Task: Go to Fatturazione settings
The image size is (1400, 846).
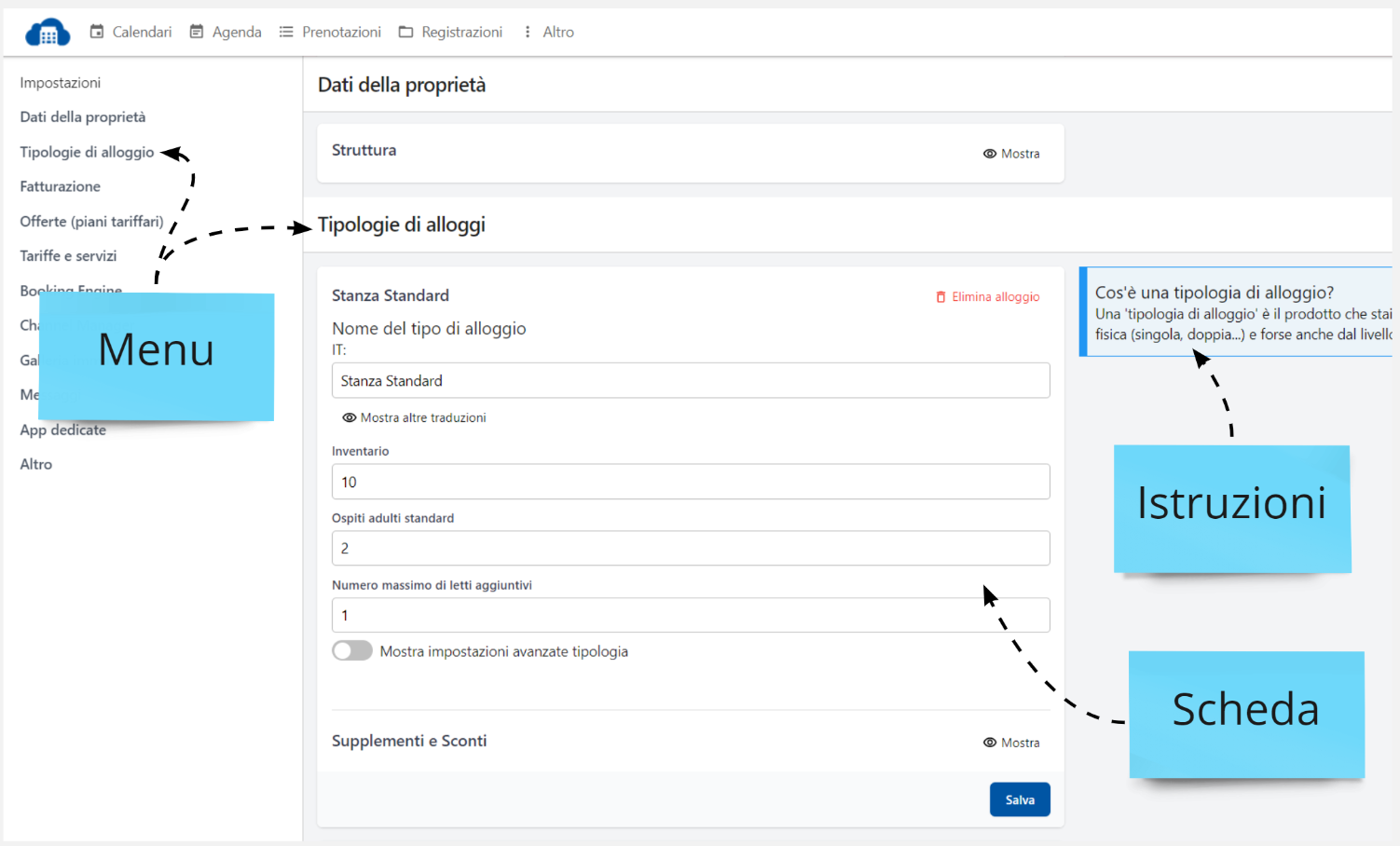Action: (60, 186)
